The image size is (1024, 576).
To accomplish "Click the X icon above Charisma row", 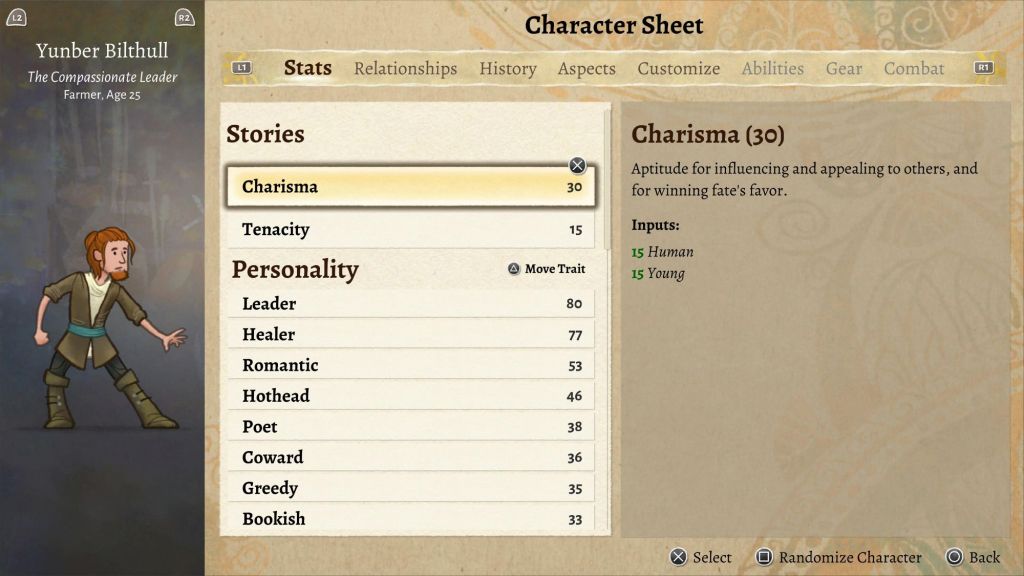I will click(x=577, y=165).
